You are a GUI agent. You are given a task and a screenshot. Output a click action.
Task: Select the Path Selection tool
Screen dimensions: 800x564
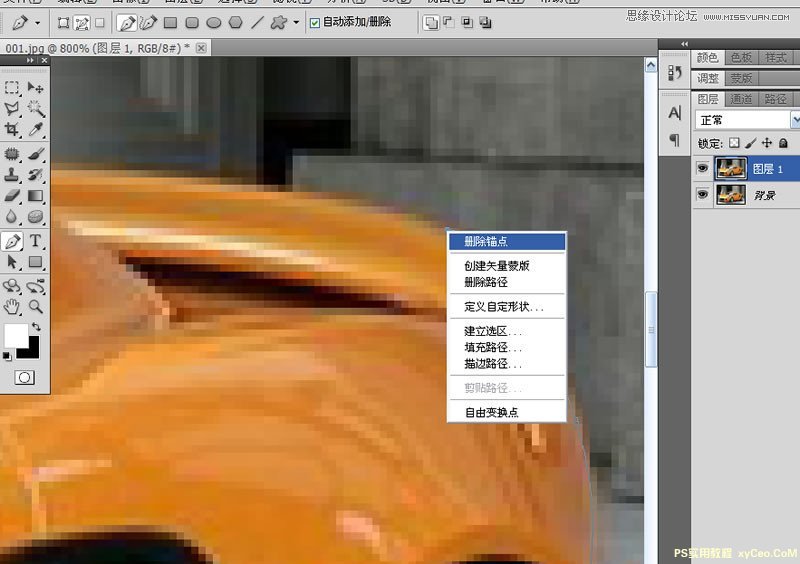(12, 262)
